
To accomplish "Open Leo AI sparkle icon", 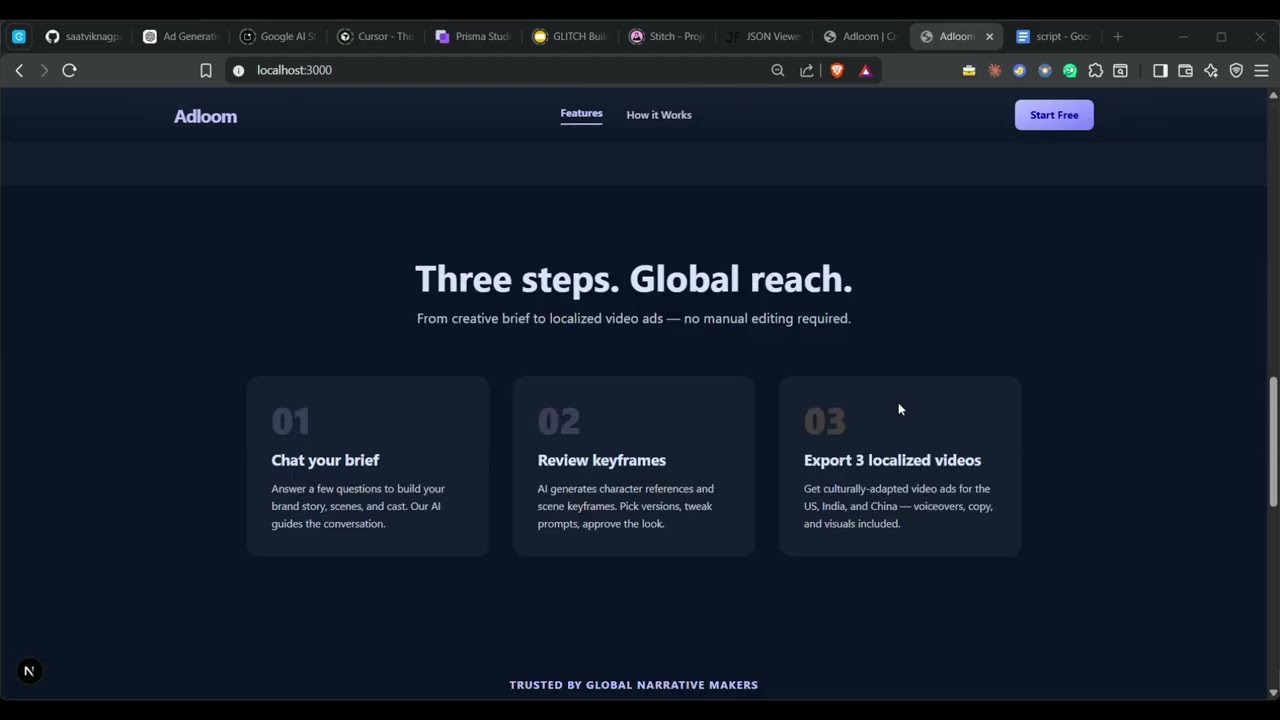I will click(1211, 70).
